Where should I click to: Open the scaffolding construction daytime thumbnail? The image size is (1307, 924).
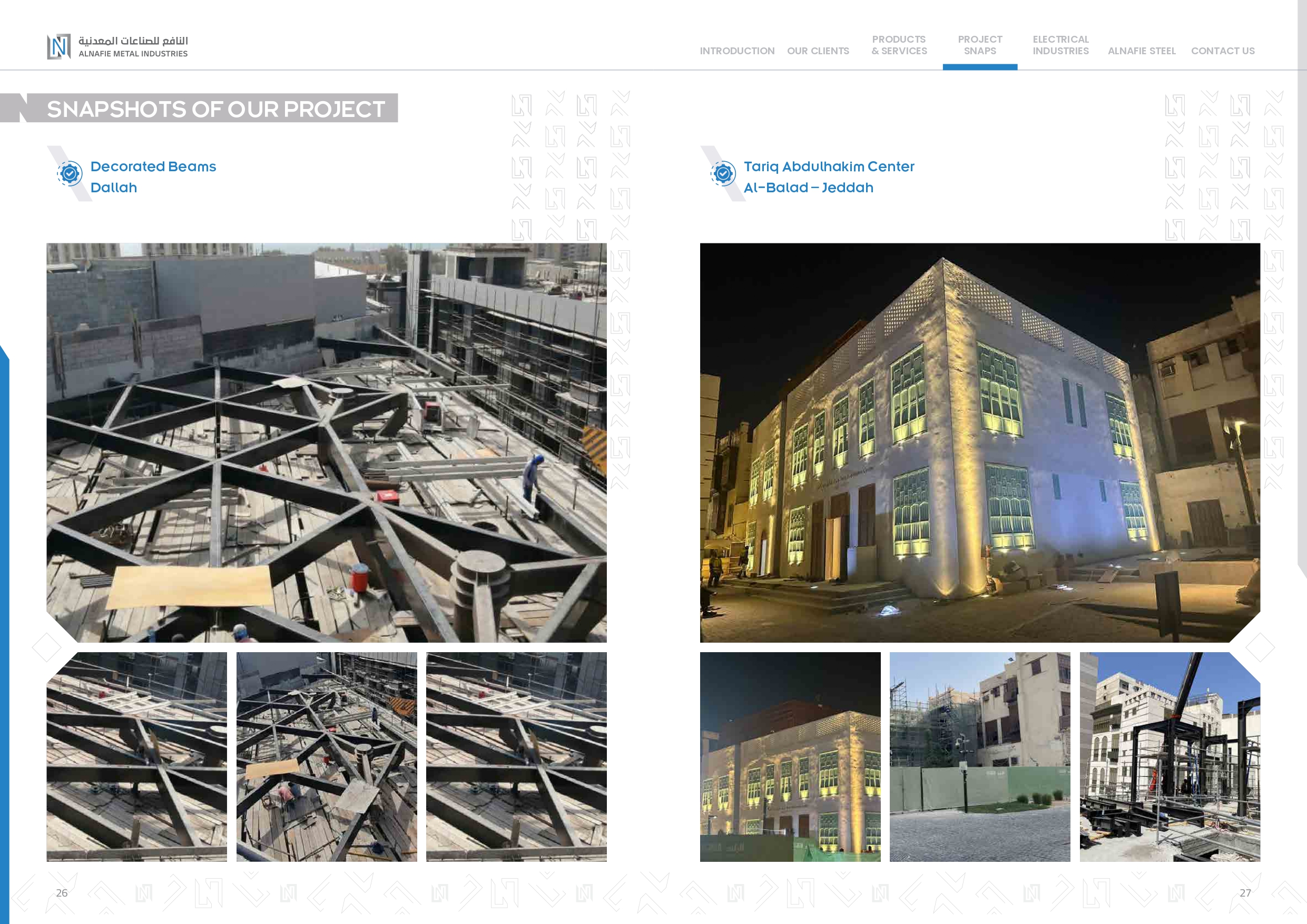[980, 756]
